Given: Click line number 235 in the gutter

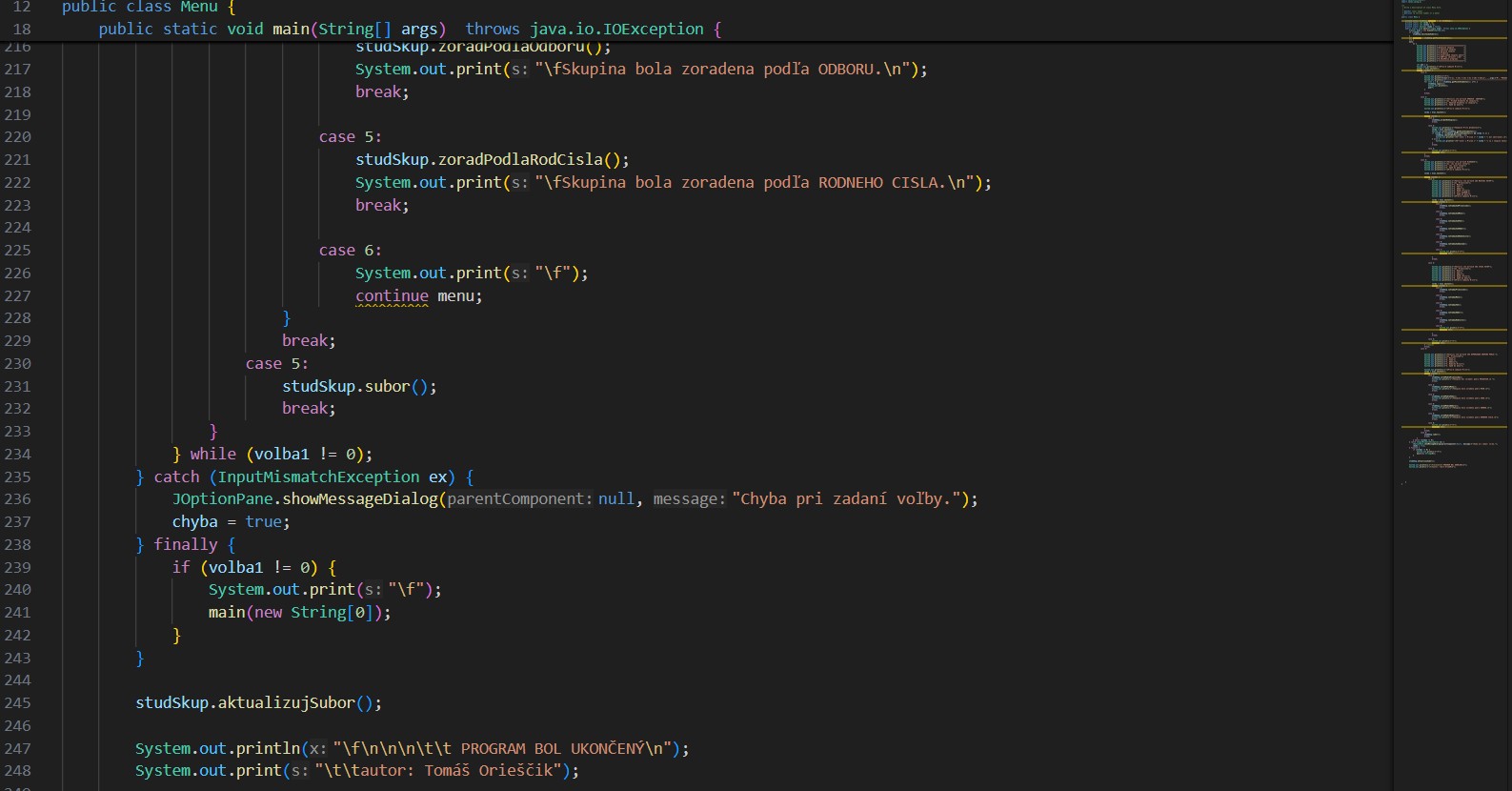Looking at the screenshot, I should (18, 477).
